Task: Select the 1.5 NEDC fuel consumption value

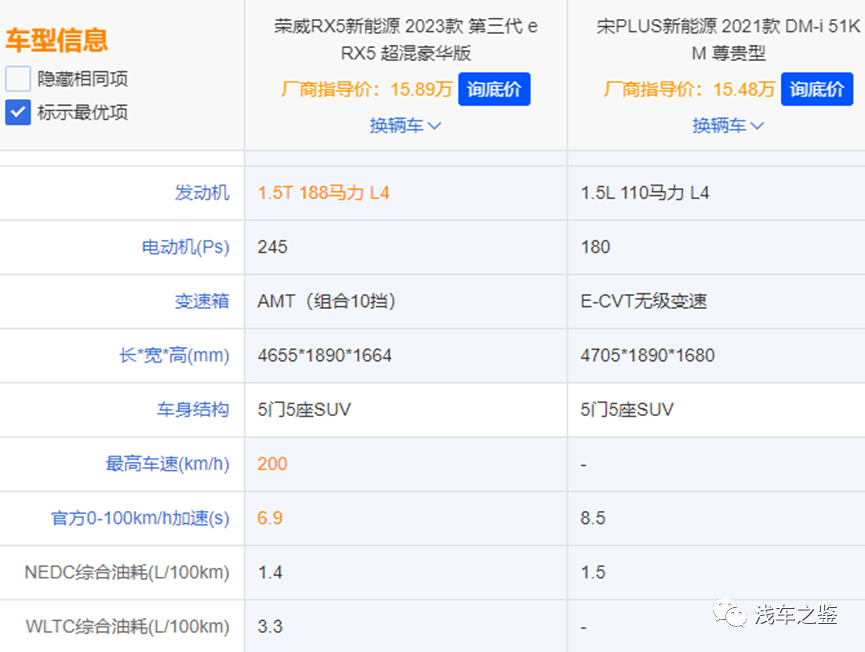Action: 593,572
